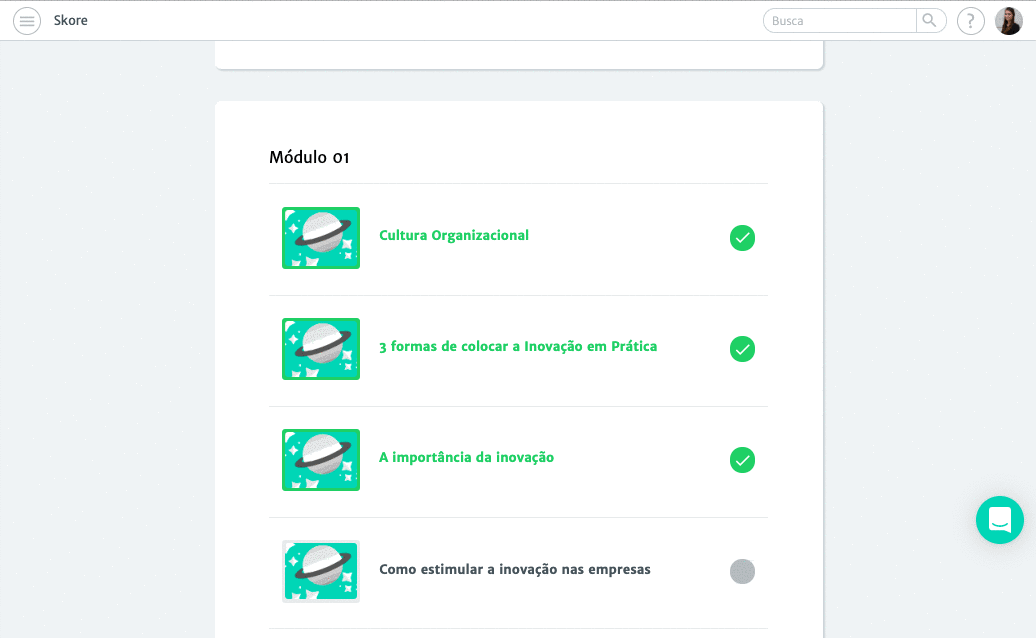Image resolution: width=1036 pixels, height=638 pixels.
Task: Toggle completion check for 3 formas de colocar
Action: (x=742, y=349)
